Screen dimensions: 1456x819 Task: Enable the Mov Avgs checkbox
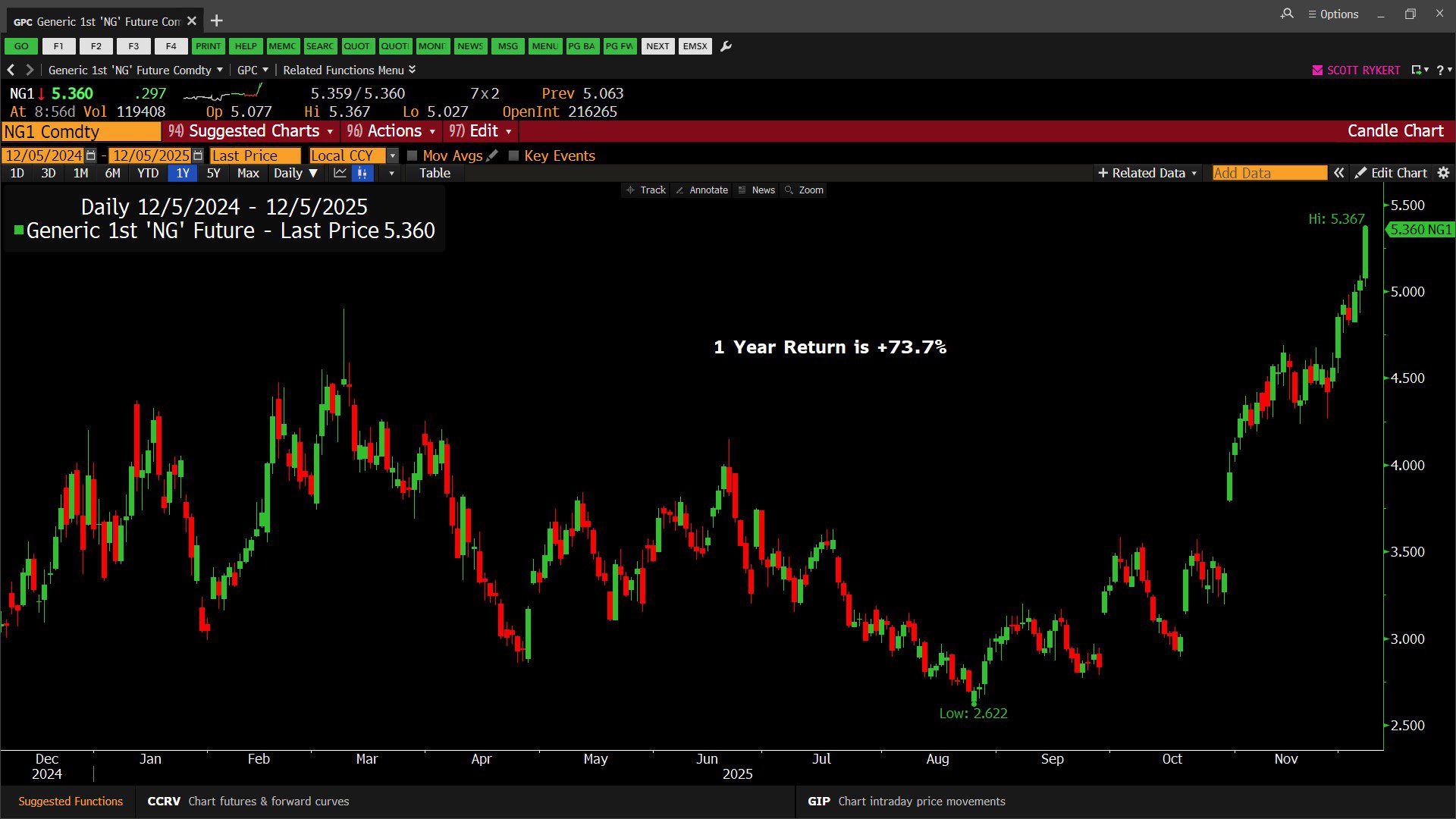pyautogui.click(x=413, y=155)
